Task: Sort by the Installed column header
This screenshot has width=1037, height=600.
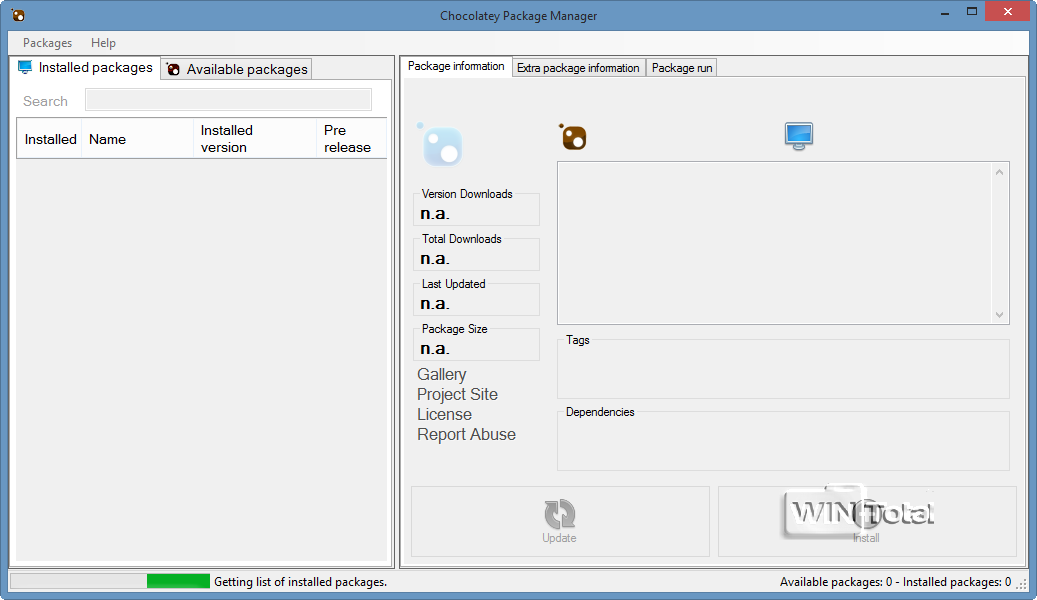Action: click(50, 139)
